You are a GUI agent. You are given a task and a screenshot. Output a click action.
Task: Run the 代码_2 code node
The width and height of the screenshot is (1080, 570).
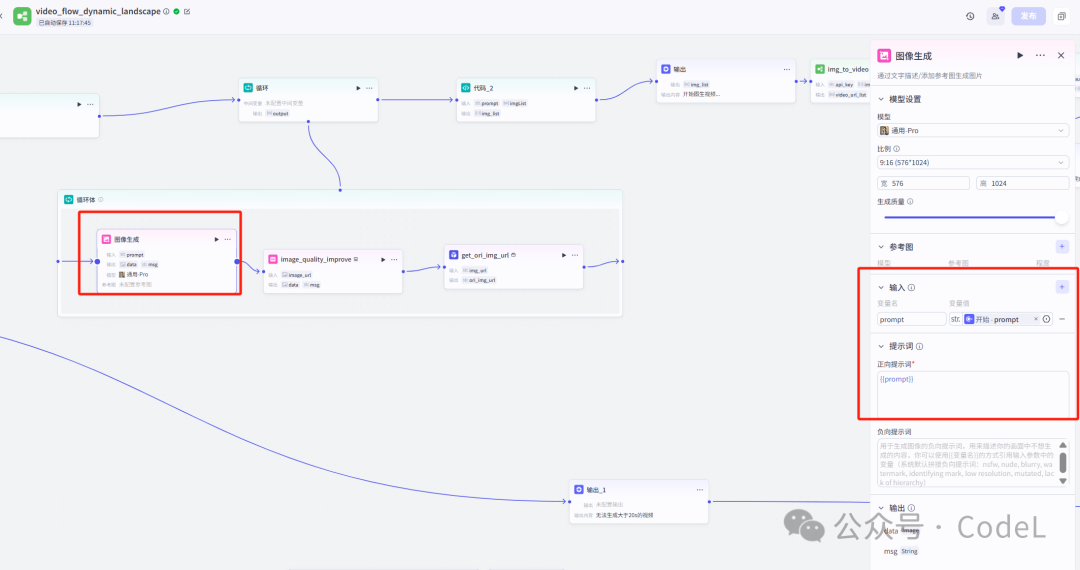(576, 88)
